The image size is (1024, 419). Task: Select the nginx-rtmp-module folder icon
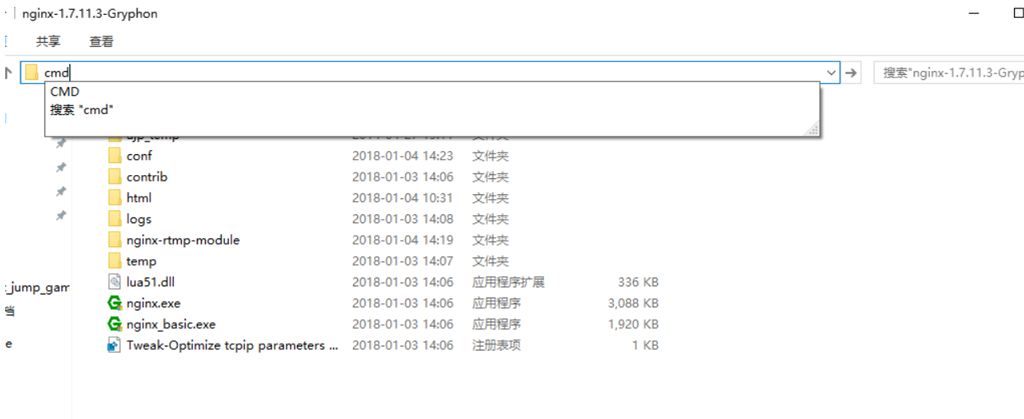click(115, 240)
